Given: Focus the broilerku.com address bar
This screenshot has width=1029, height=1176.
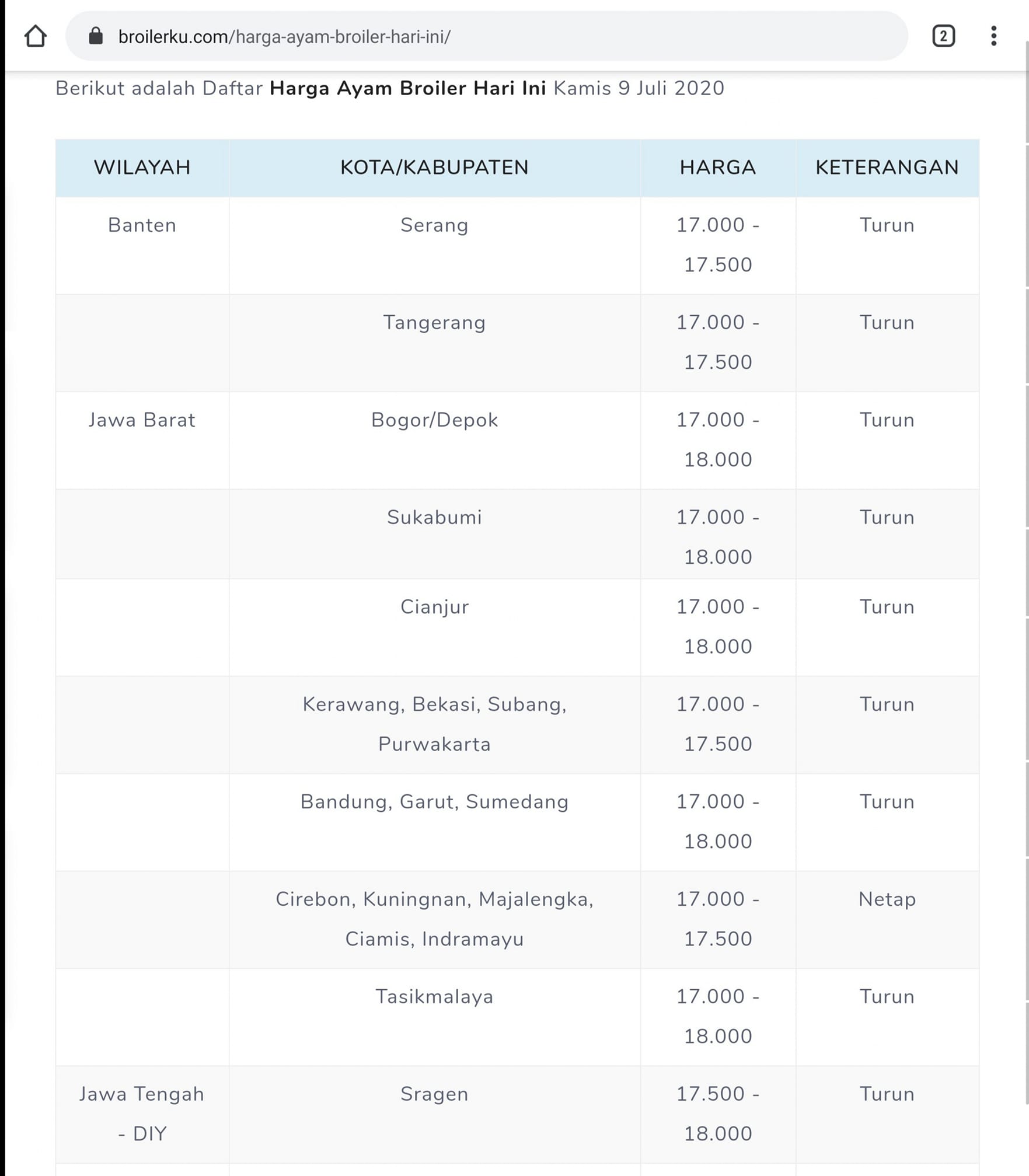Looking at the screenshot, I should pos(486,36).
